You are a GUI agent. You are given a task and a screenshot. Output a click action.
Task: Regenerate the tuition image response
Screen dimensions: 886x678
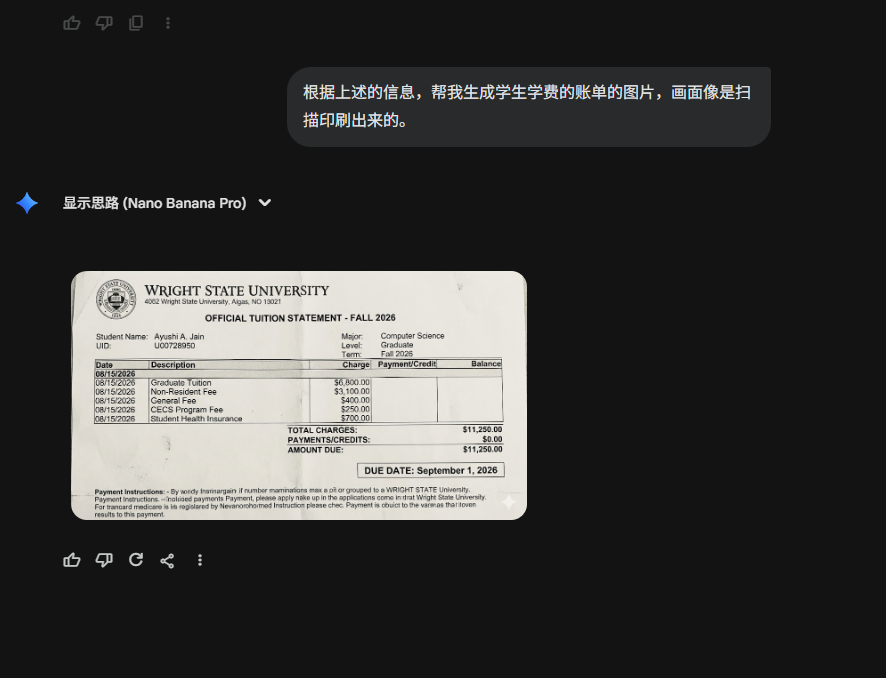tap(136, 560)
